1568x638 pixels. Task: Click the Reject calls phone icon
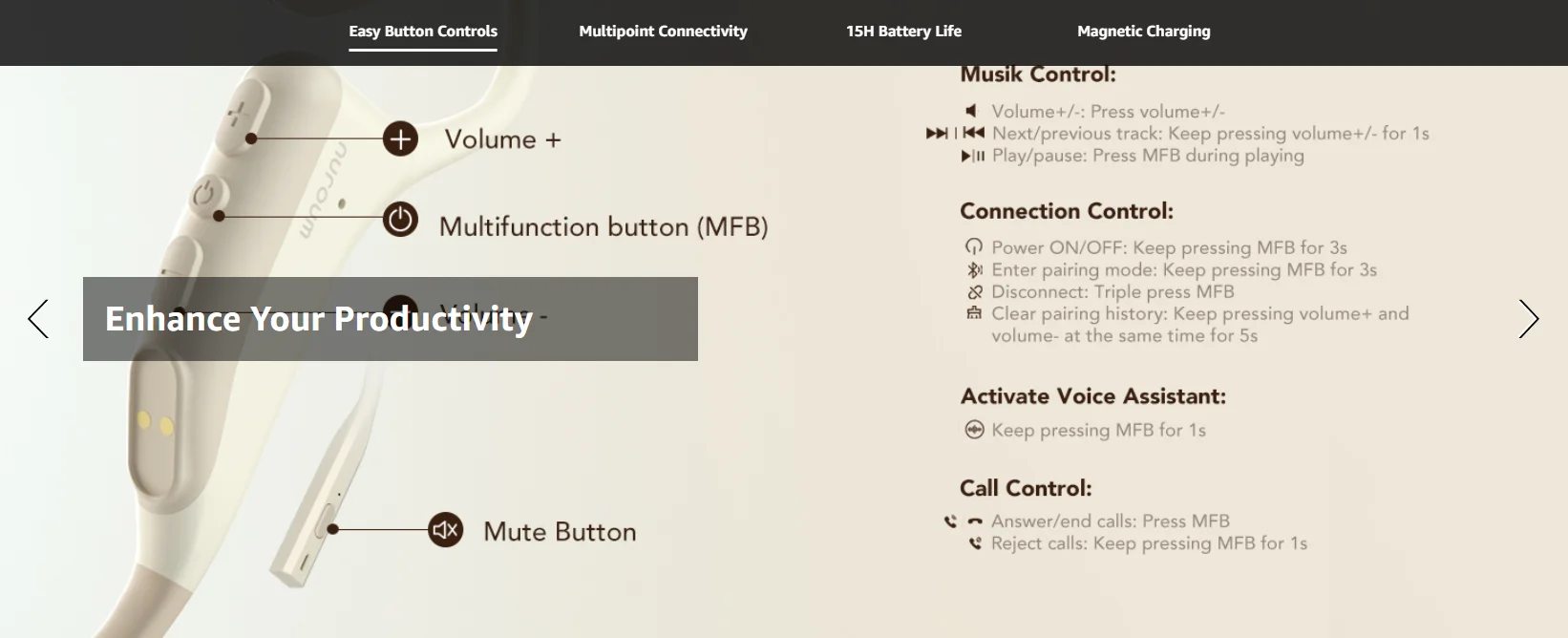click(x=975, y=543)
